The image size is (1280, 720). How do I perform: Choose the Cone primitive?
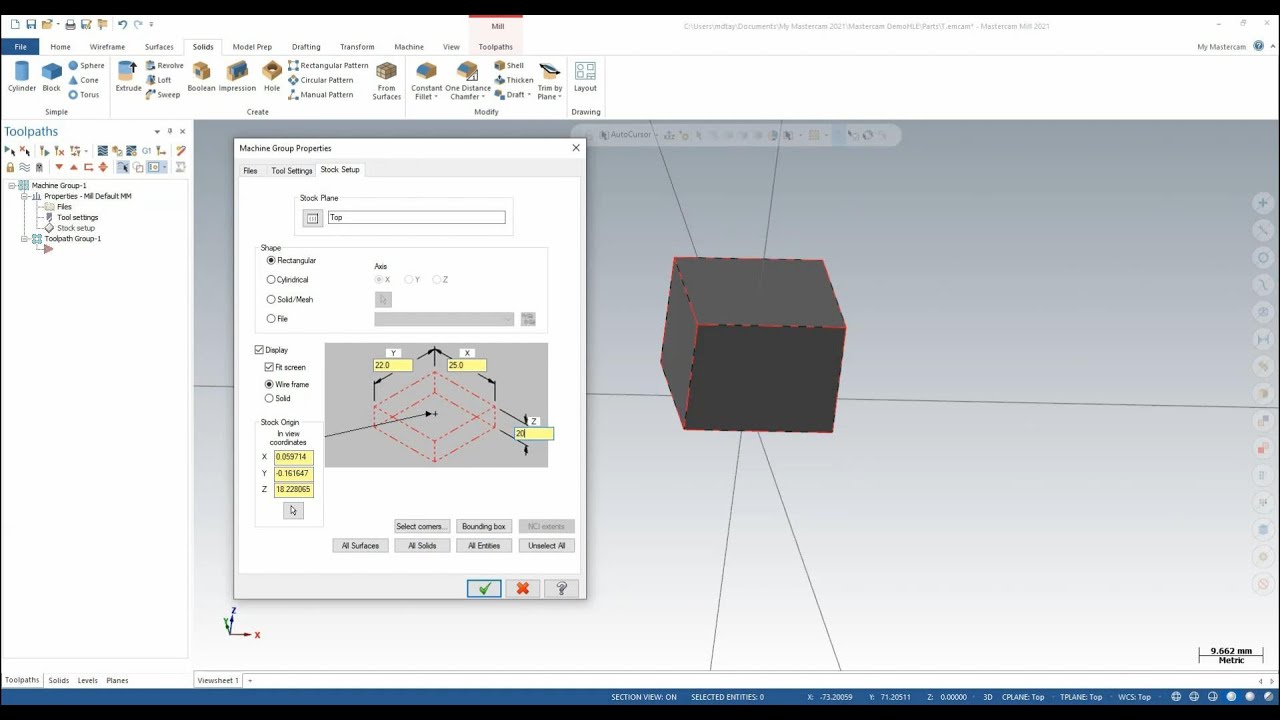pos(84,80)
